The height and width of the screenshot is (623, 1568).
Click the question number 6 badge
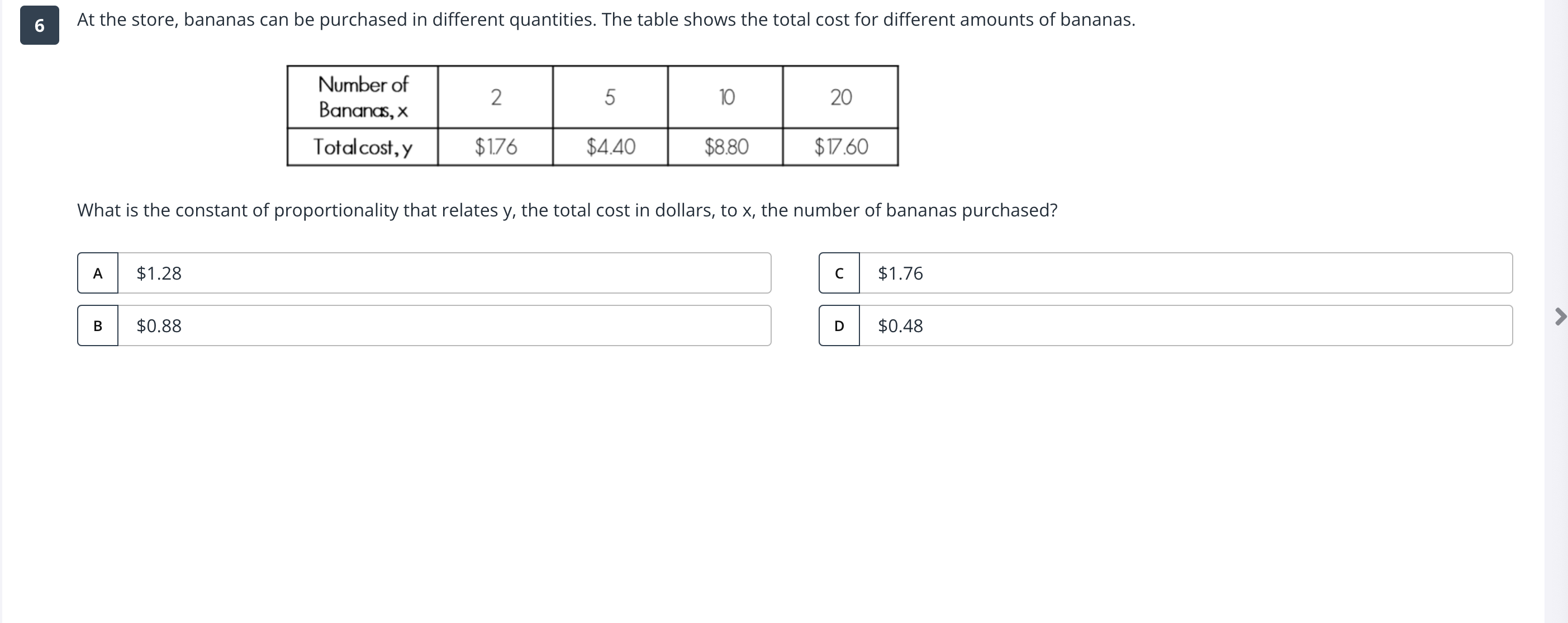pyautogui.click(x=40, y=26)
